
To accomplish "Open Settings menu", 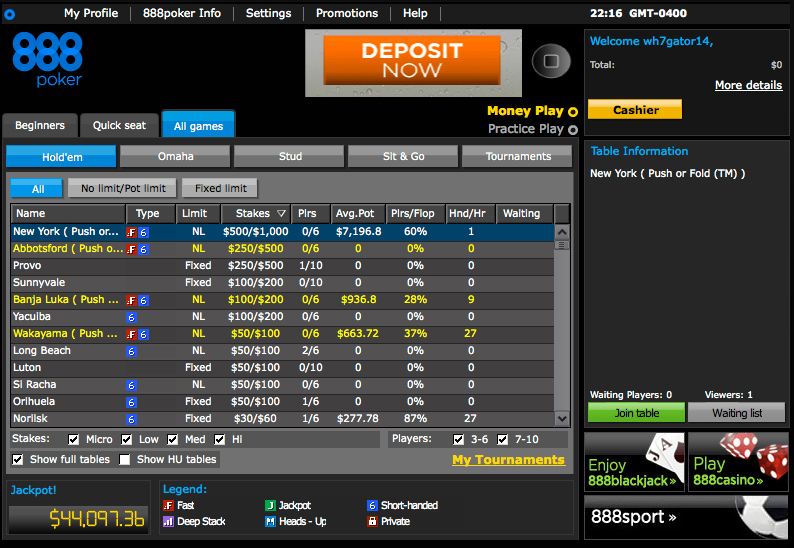I will click(268, 13).
